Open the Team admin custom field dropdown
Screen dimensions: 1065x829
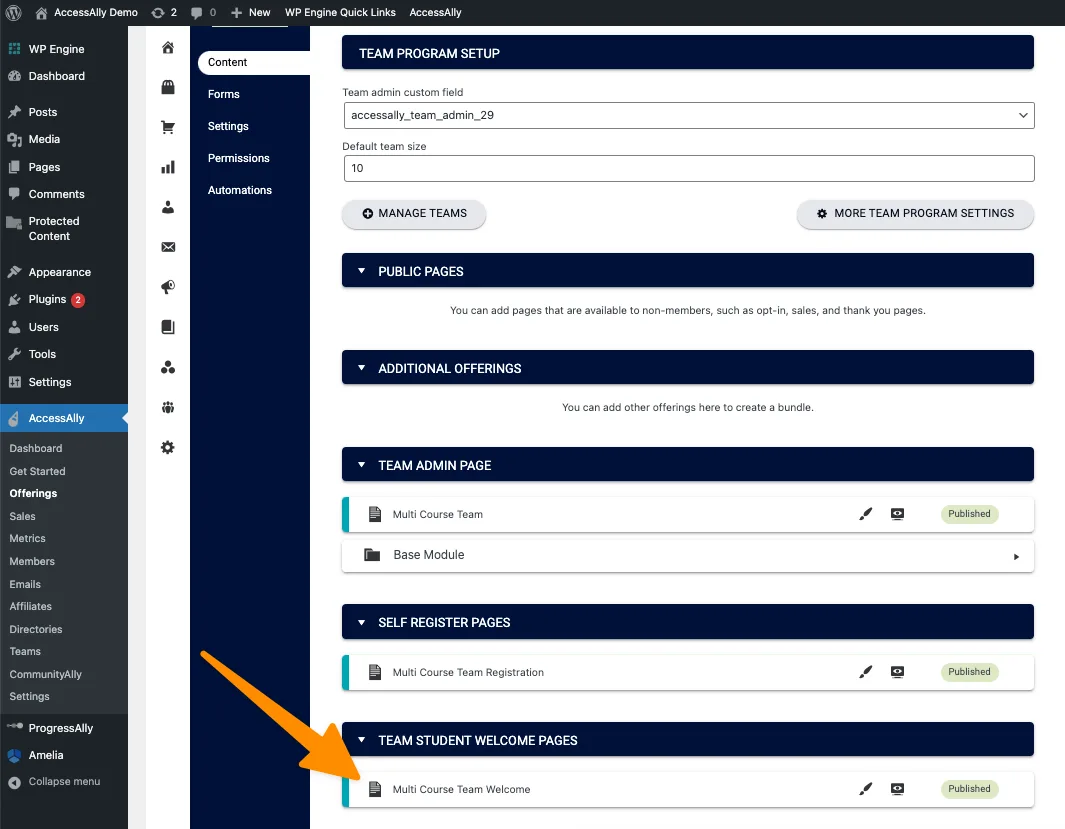click(688, 115)
